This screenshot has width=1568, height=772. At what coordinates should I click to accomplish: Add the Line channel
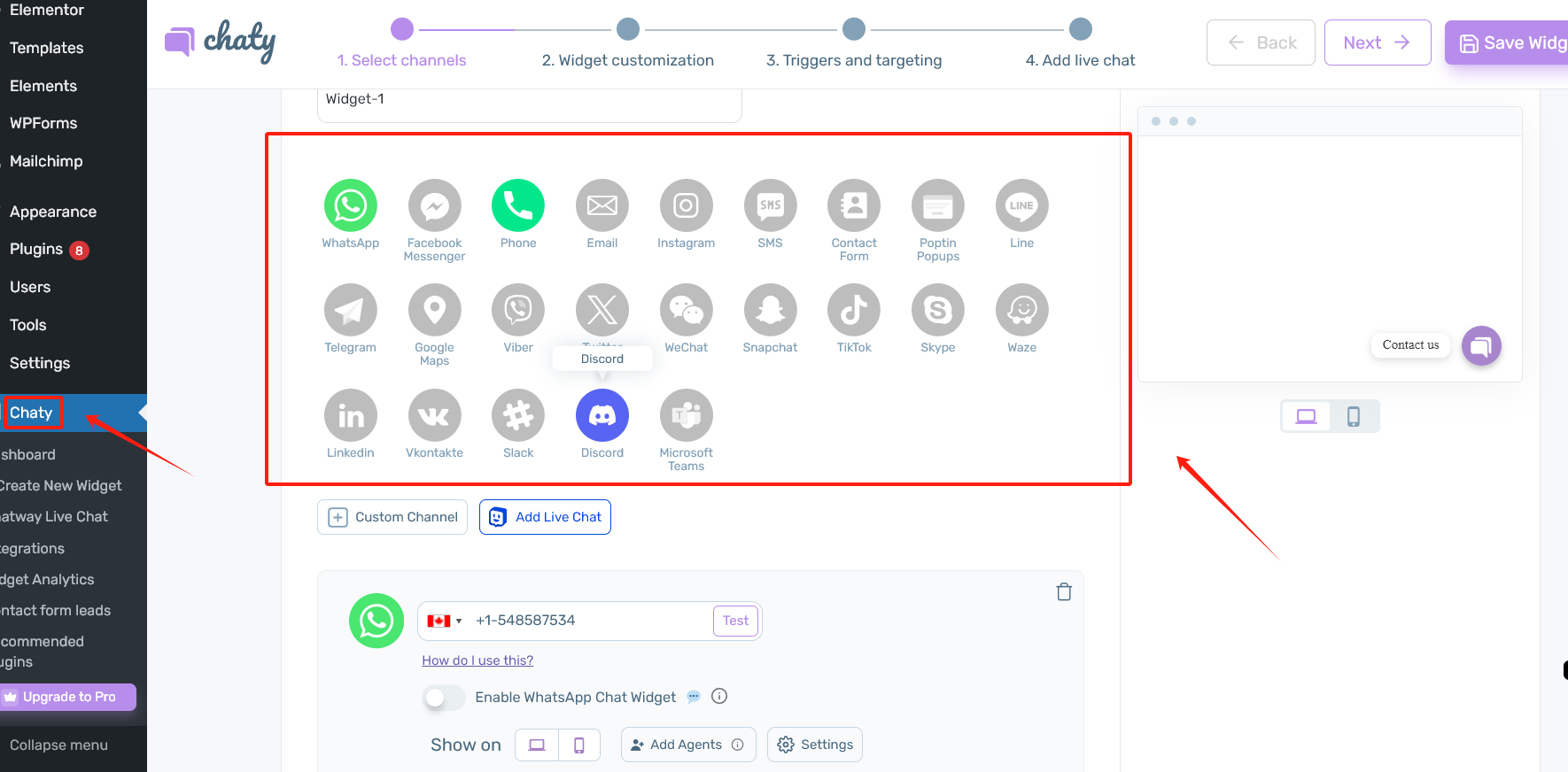(1022, 205)
